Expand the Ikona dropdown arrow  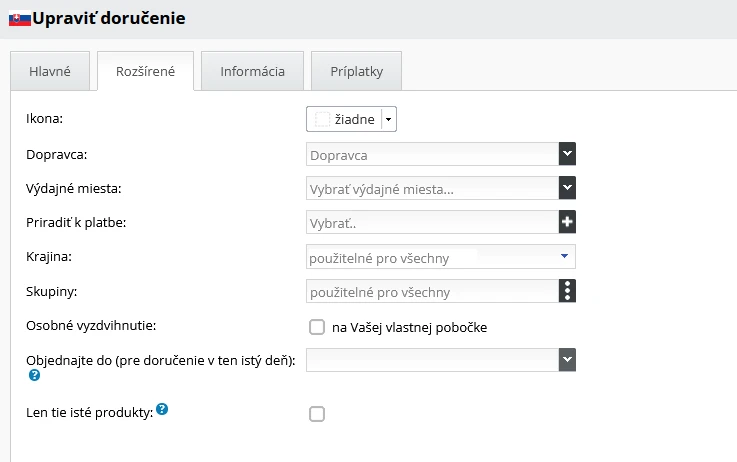[x=389, y=119]
